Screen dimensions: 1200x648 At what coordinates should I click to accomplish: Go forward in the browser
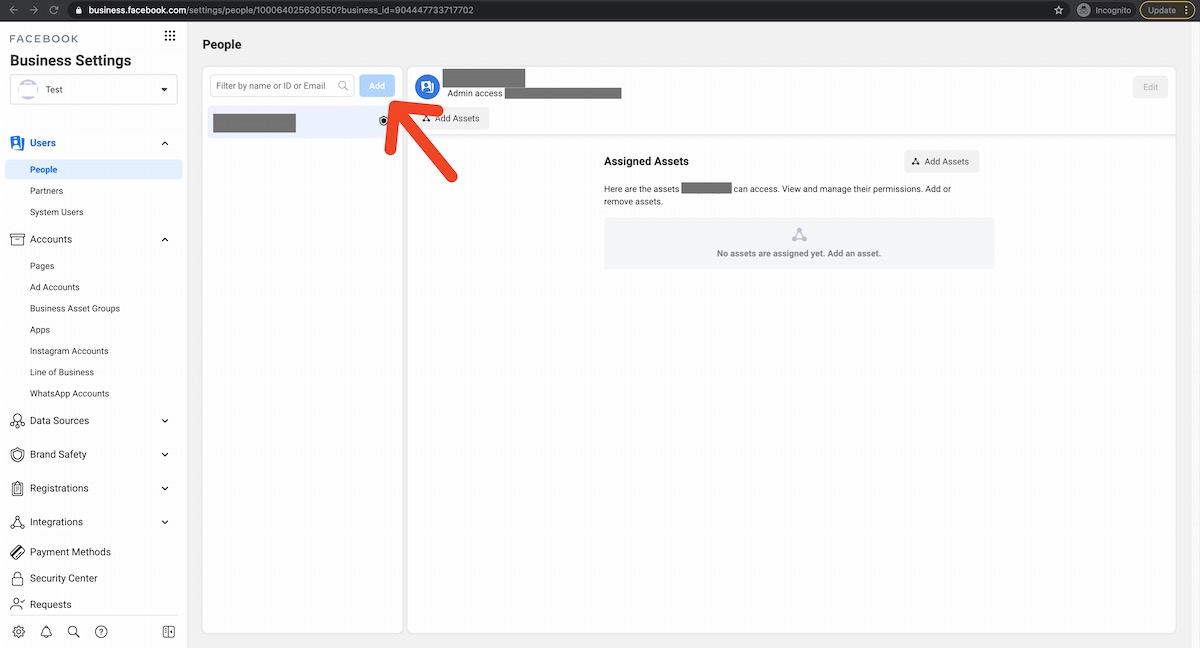(x=35, y=10)
